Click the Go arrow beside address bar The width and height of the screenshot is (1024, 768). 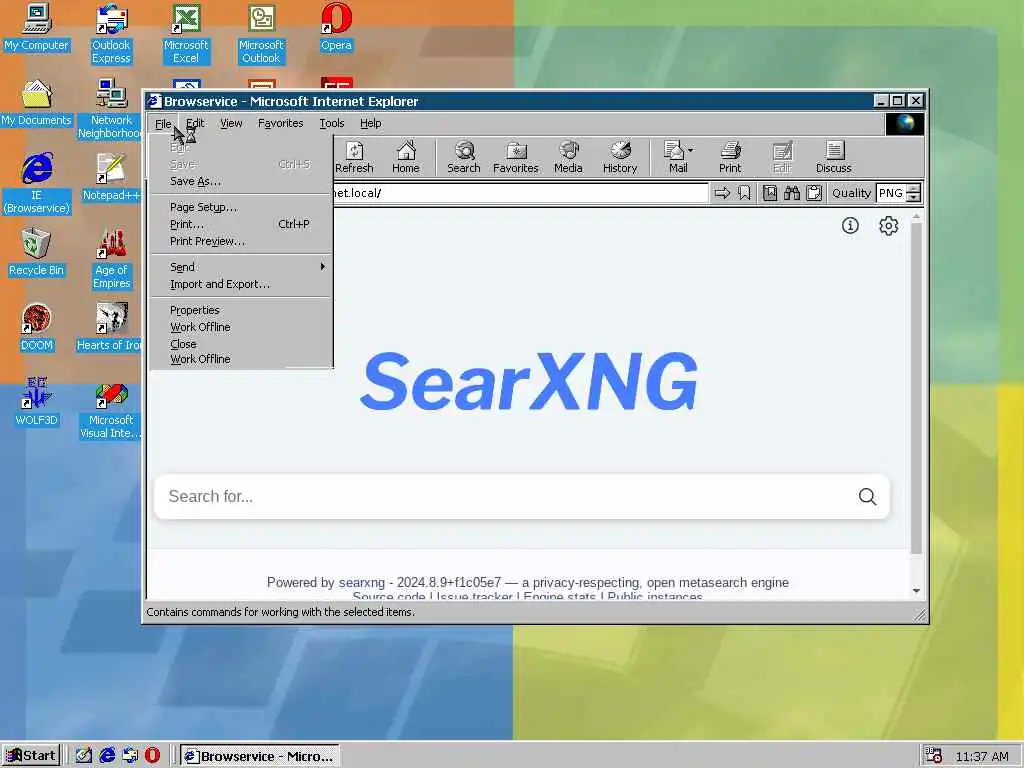click(x=722, y=193)
